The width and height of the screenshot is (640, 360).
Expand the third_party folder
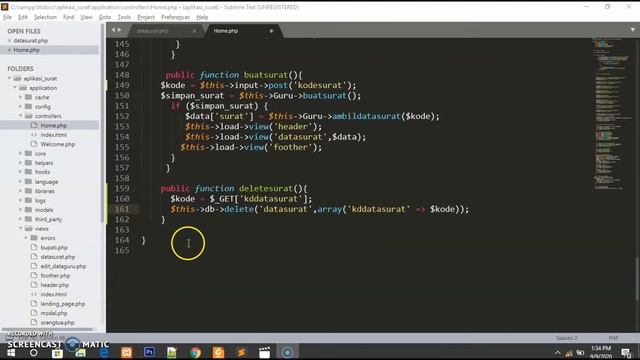(x=20, y=219)
